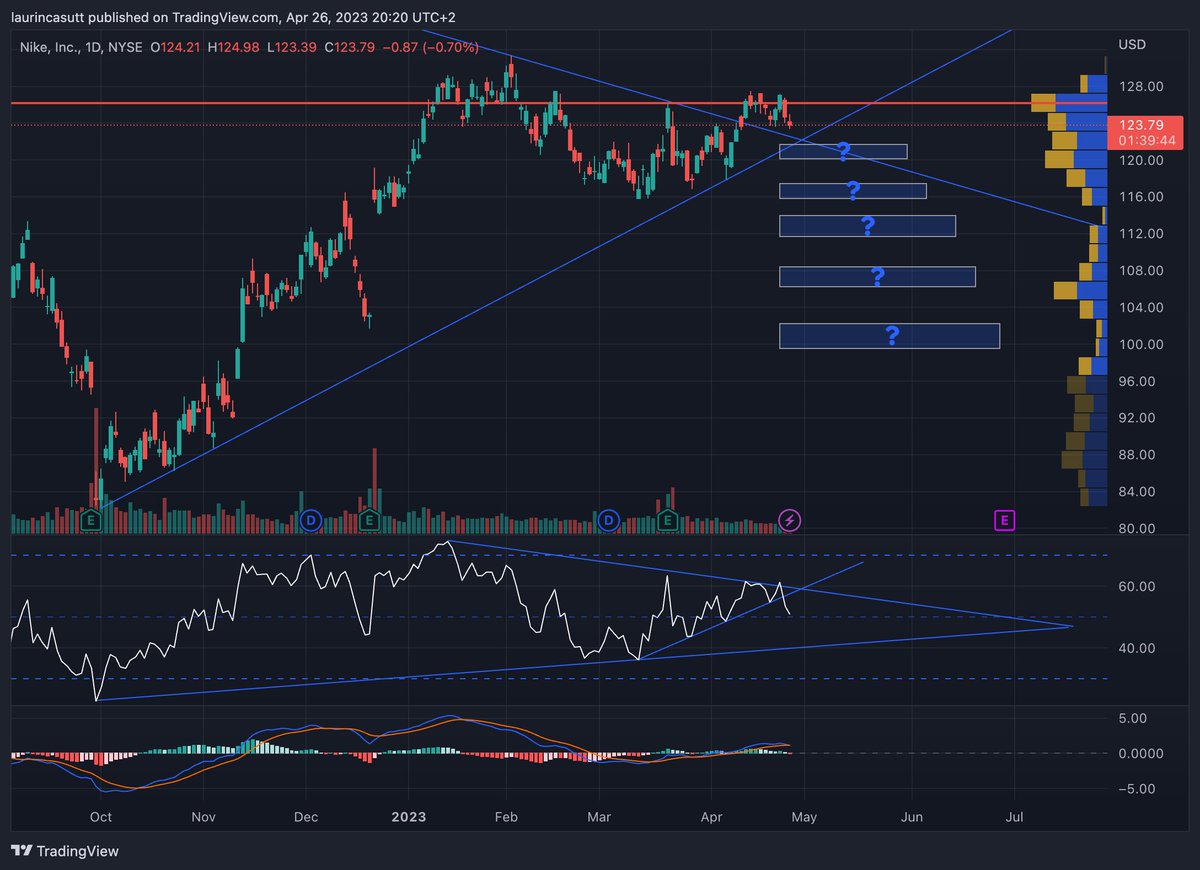Click the 2023 label on time axis

(x=409, y=817)
